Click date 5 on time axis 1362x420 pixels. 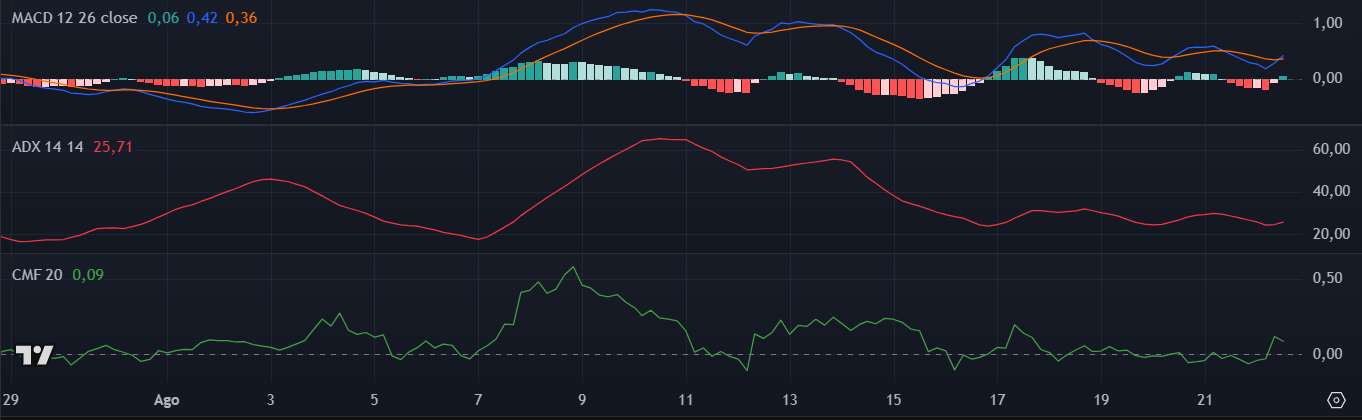374,400
